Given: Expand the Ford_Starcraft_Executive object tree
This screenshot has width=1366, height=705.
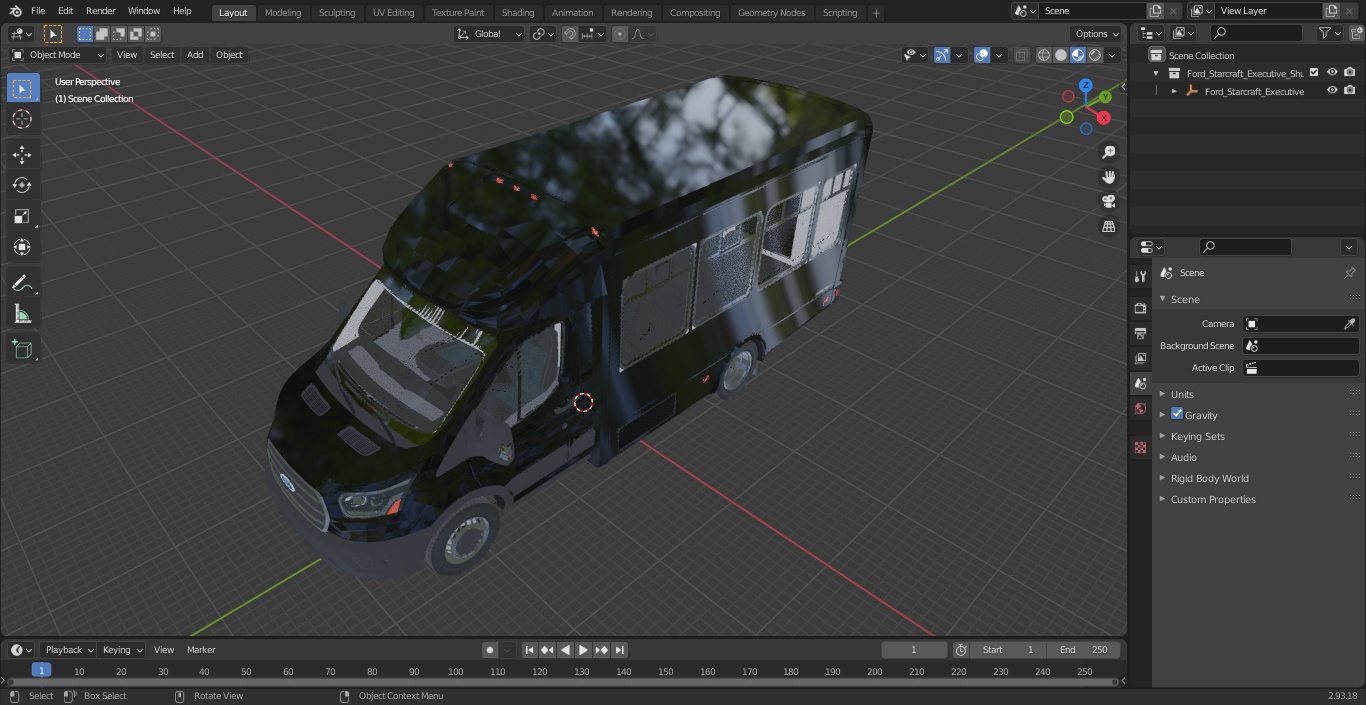Looking at the screenshot, I should coord(1174,91).
